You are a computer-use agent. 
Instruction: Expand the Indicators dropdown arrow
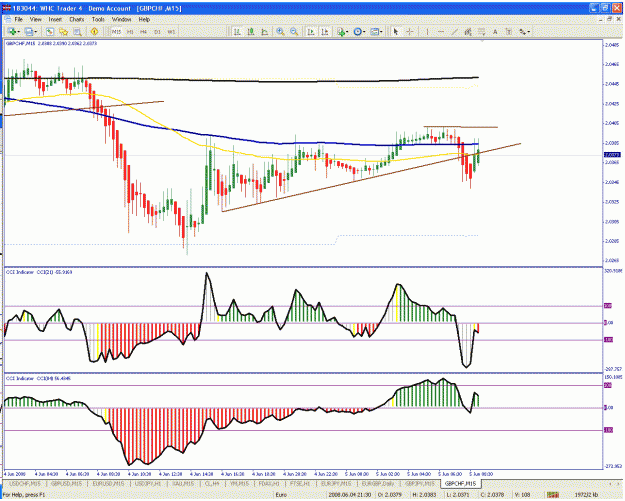pyautogui.click(x=347, y=31)
